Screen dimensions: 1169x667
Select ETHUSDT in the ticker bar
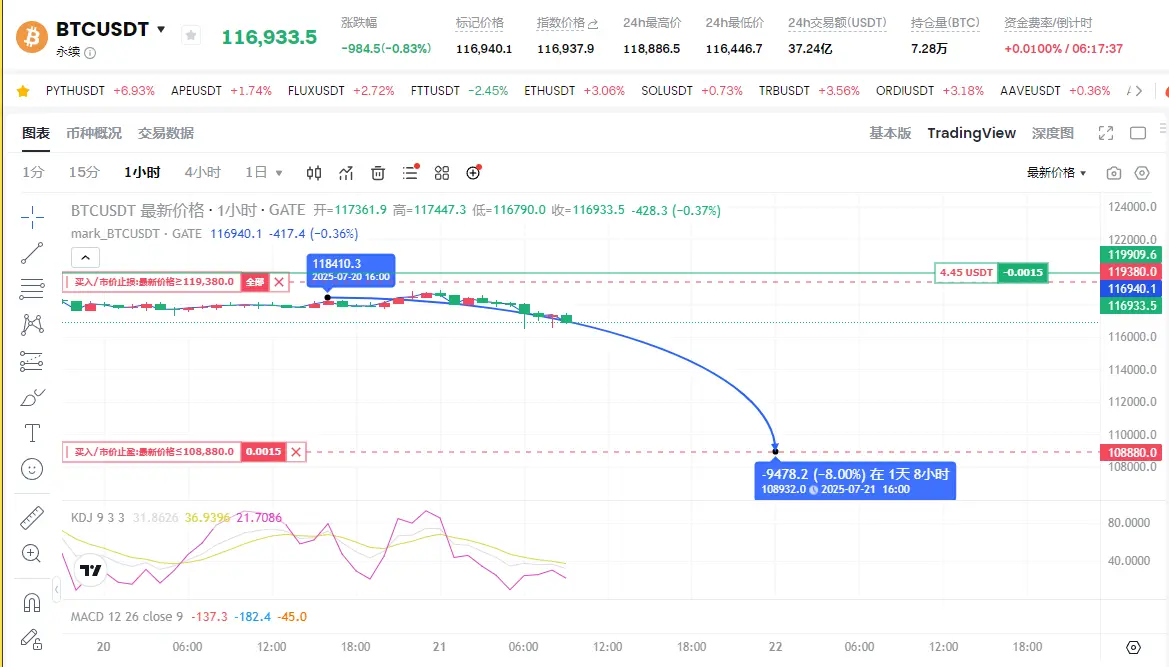click(549, 91)
